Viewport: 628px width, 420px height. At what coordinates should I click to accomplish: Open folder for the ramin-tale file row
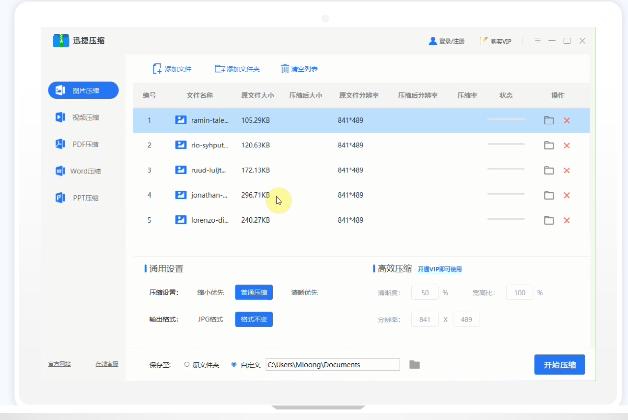click(548, 120)
